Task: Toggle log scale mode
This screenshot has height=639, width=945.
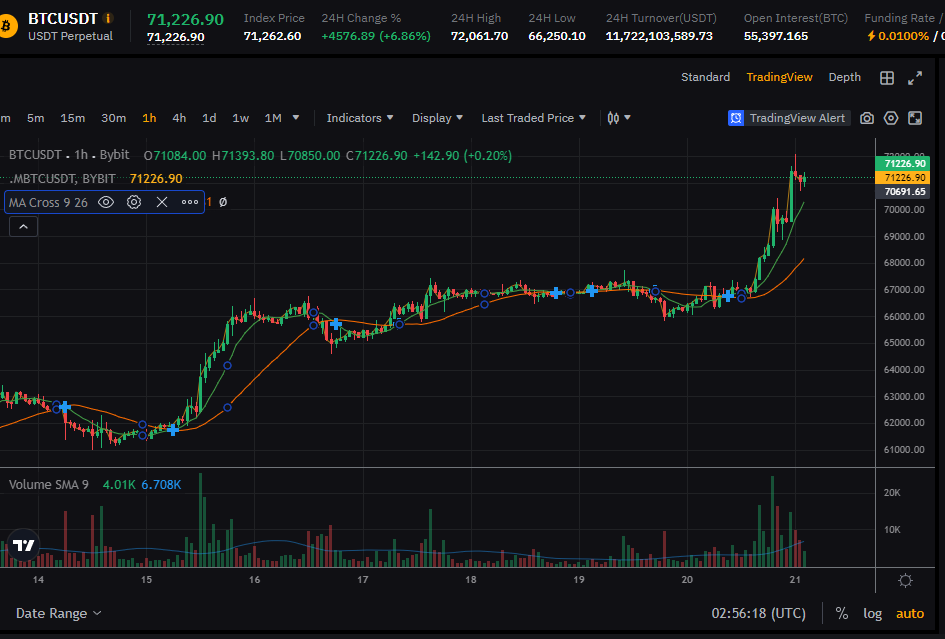Action: pyautogui.click(x=872, y=614)
